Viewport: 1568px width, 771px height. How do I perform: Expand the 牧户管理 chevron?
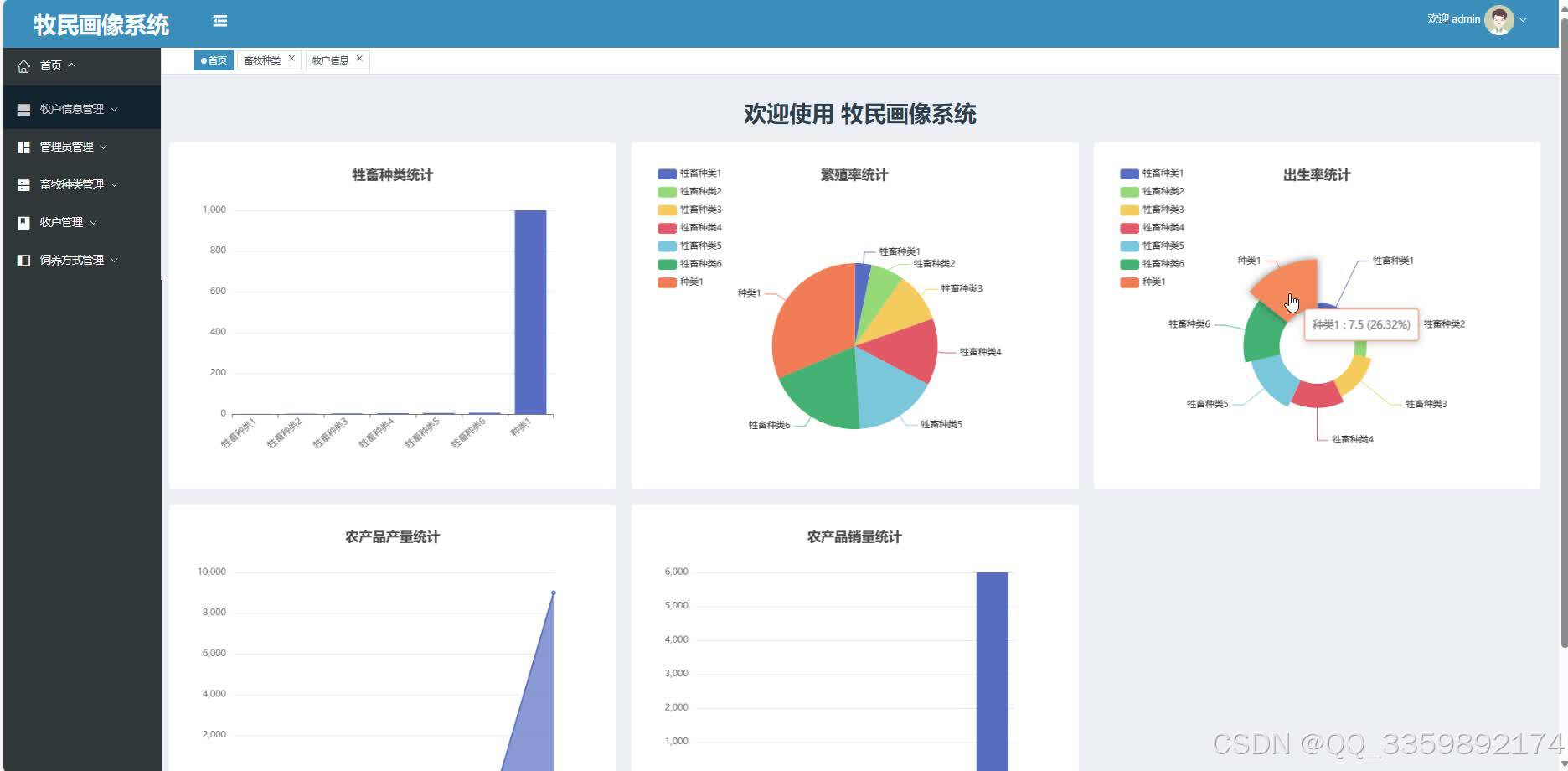pyautogui.click(x=93, y=223)
